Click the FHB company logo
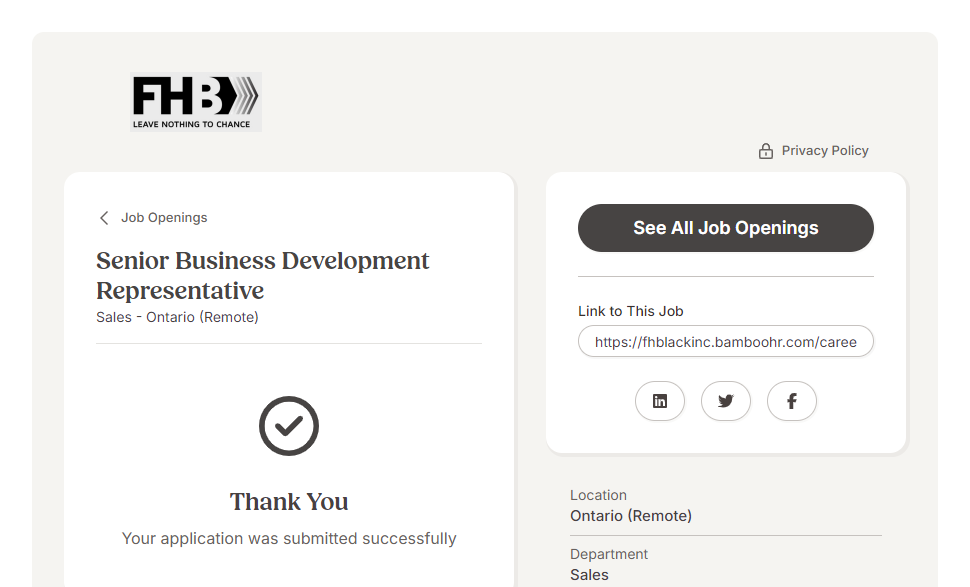 (x=196, y=101)
